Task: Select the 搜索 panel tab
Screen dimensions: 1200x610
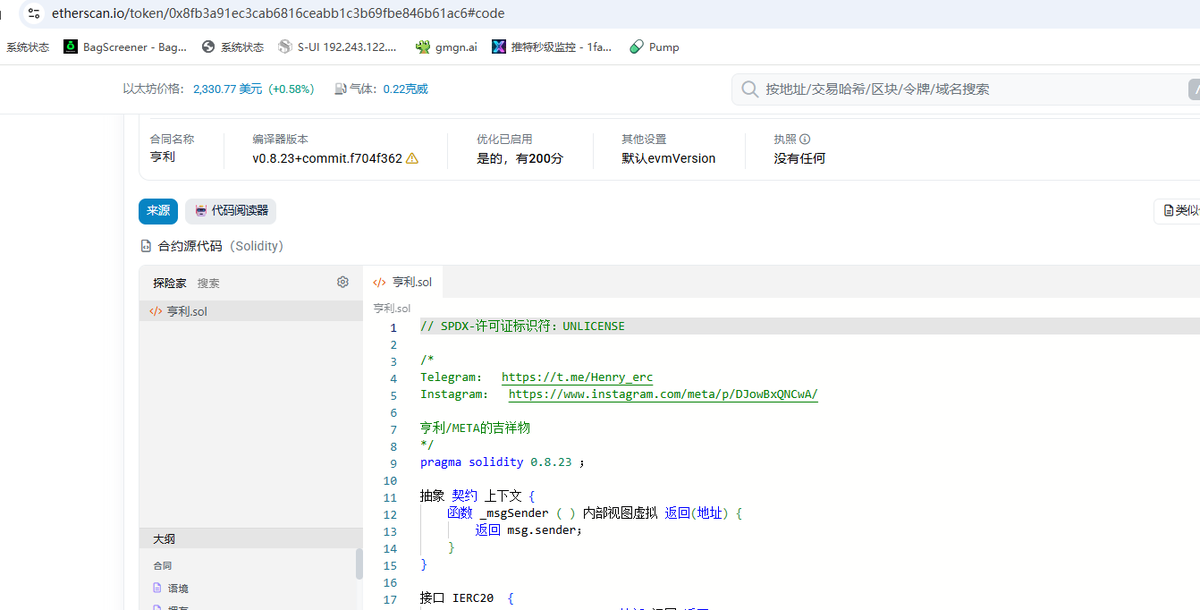Action: coord(208,283)
